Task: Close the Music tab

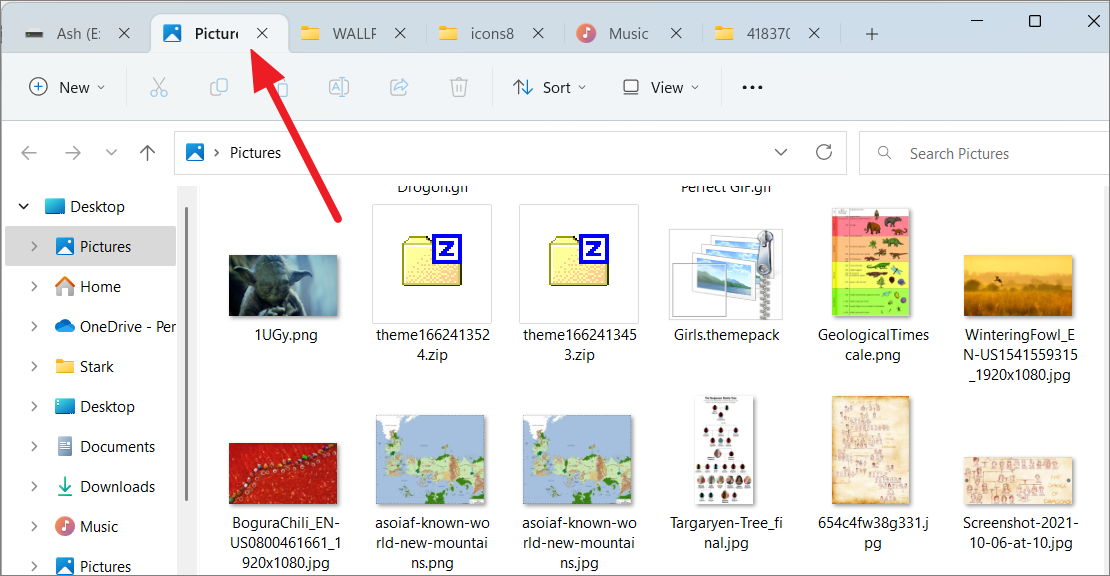Action: [x=676, y=33]
